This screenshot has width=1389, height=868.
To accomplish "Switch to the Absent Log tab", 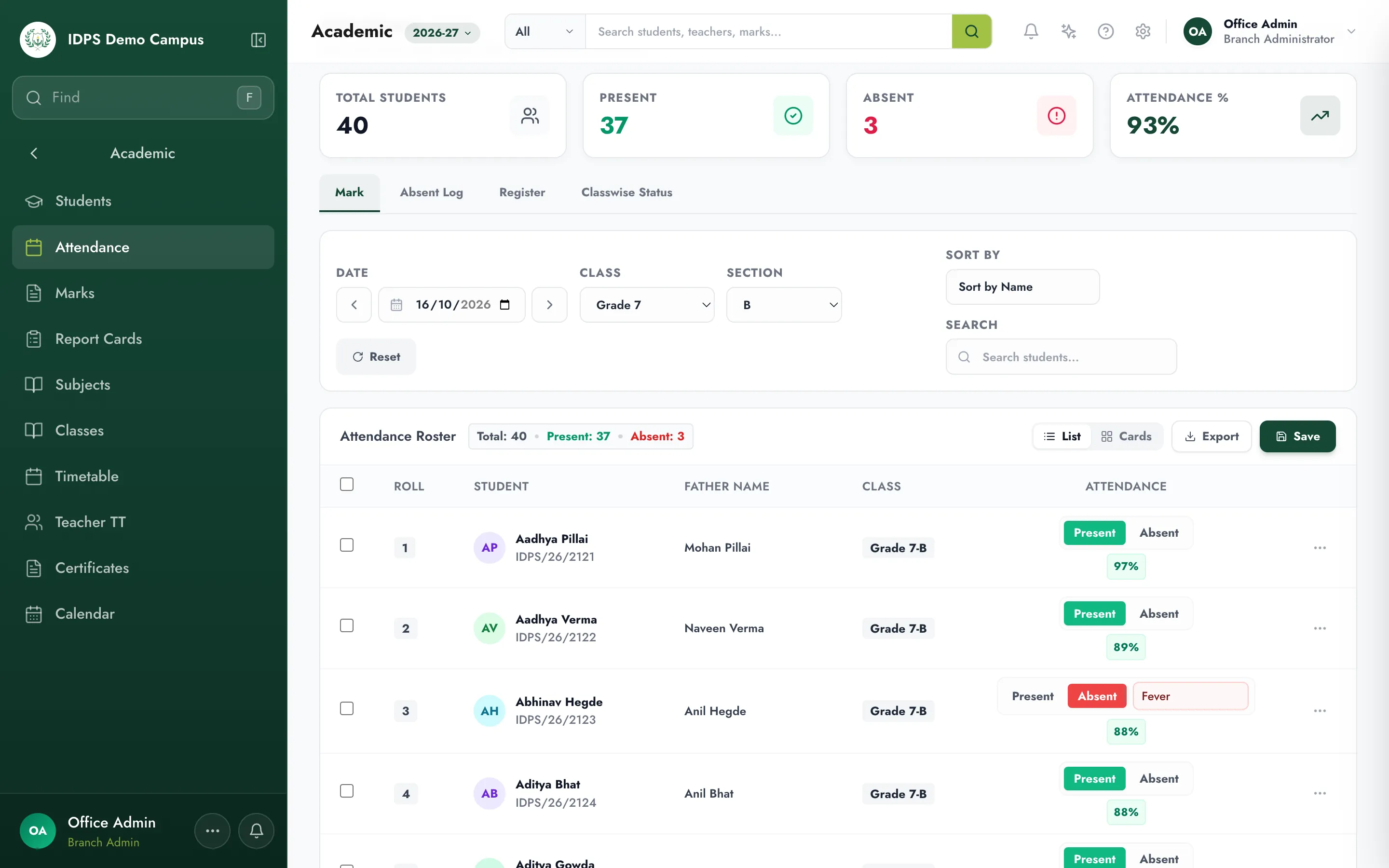I will click(x=431, y=193).
